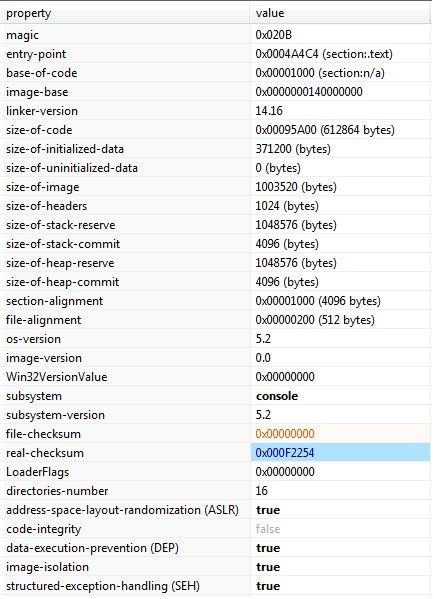This screenshot has height=599, width=434.
Task: Click the property column header
Action: tap(125, 13)
